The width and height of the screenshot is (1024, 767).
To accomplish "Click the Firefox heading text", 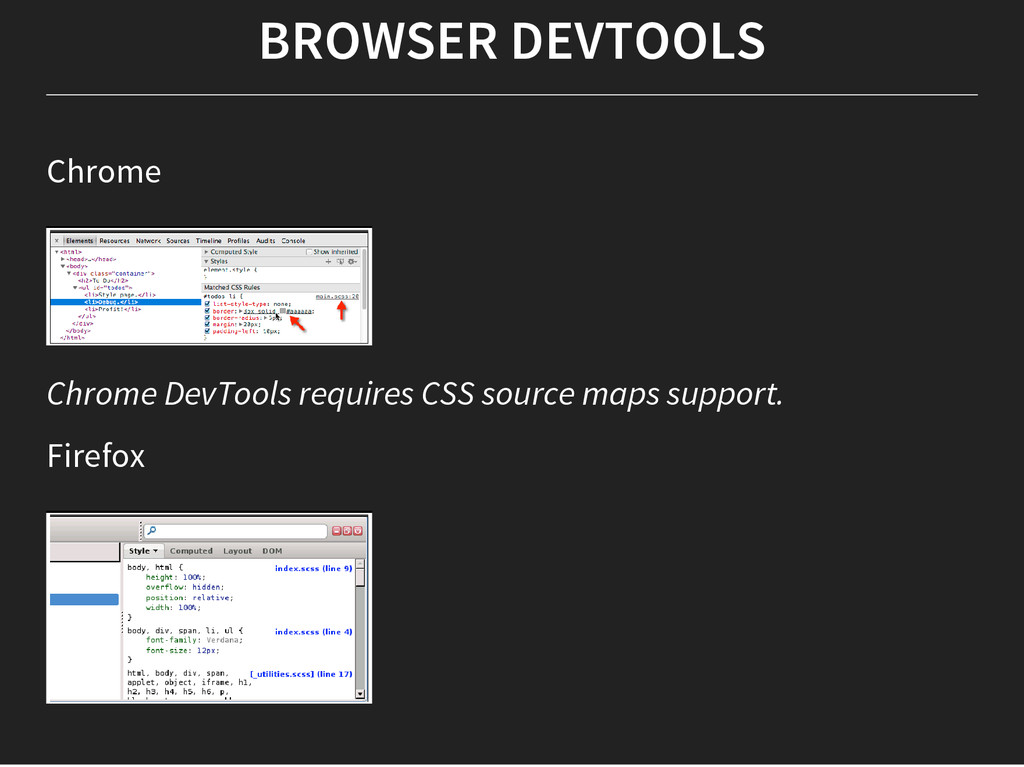I will 96,455.
